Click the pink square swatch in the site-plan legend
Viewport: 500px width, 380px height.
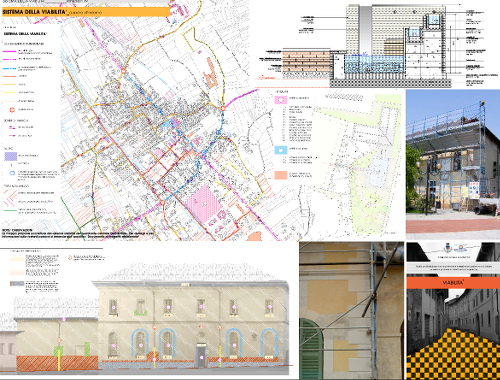point(281,100)
